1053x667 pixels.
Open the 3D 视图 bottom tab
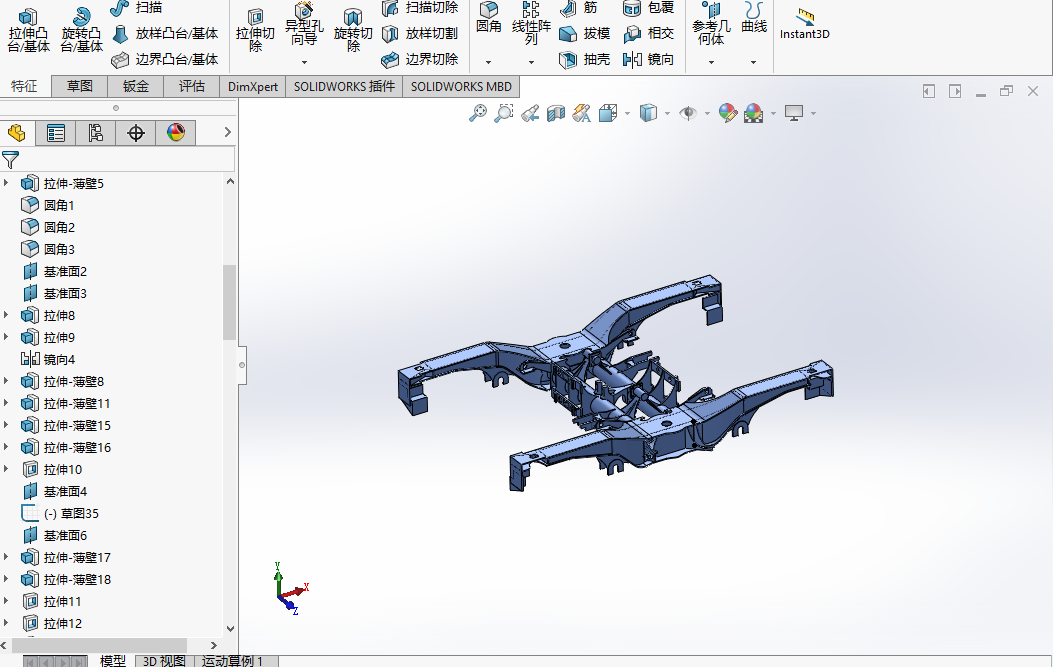pos(164,661)
